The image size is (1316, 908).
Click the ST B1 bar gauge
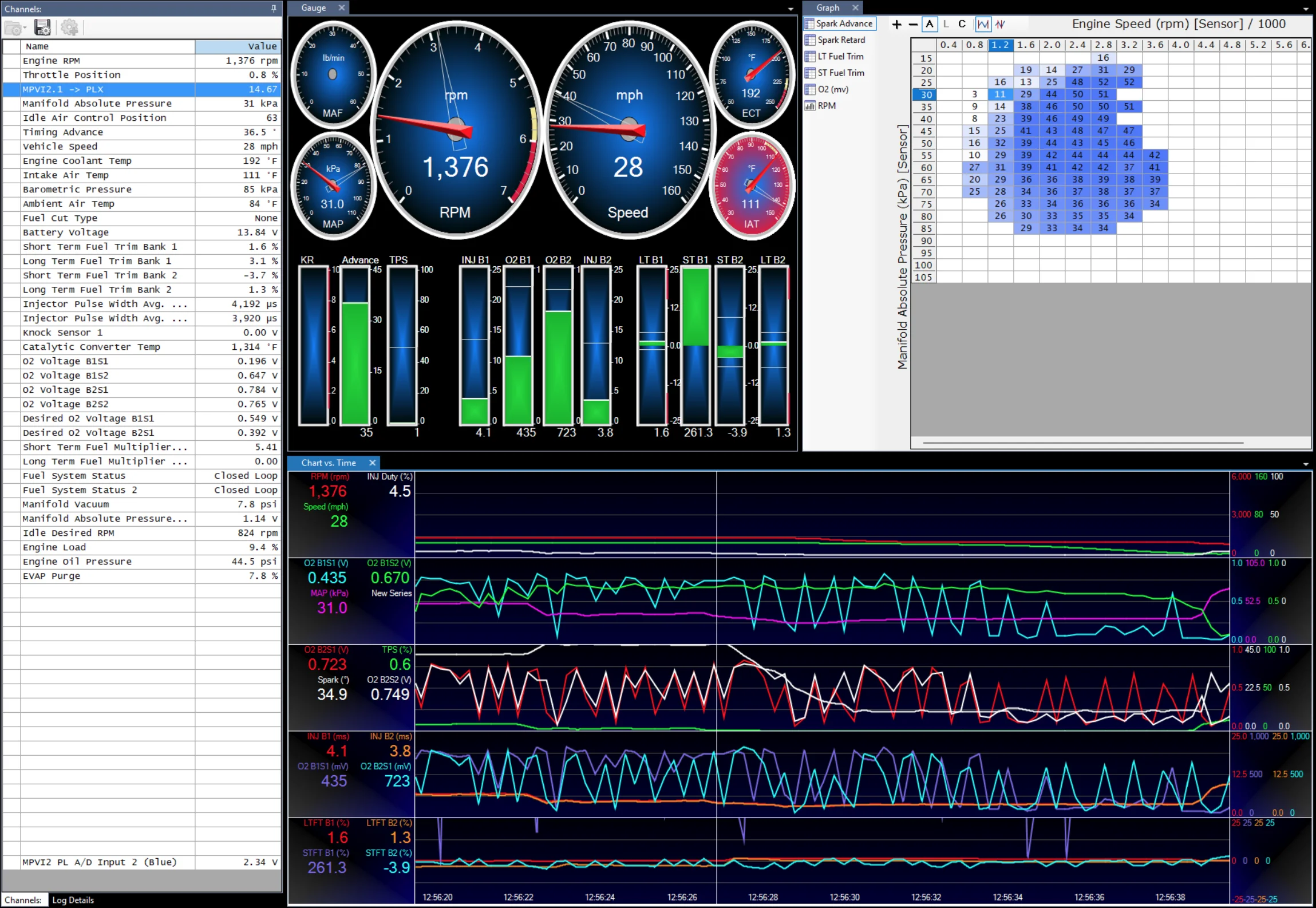[697, 346]
